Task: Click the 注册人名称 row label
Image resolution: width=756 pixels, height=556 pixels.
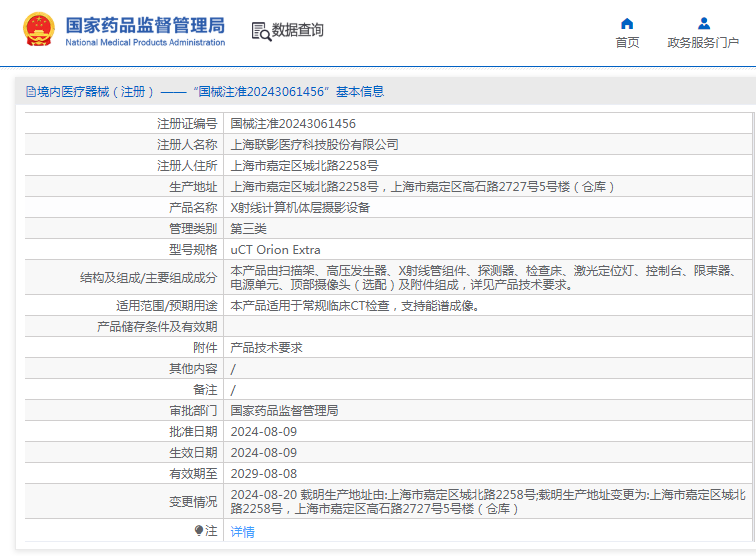Action: pos(187,145)
